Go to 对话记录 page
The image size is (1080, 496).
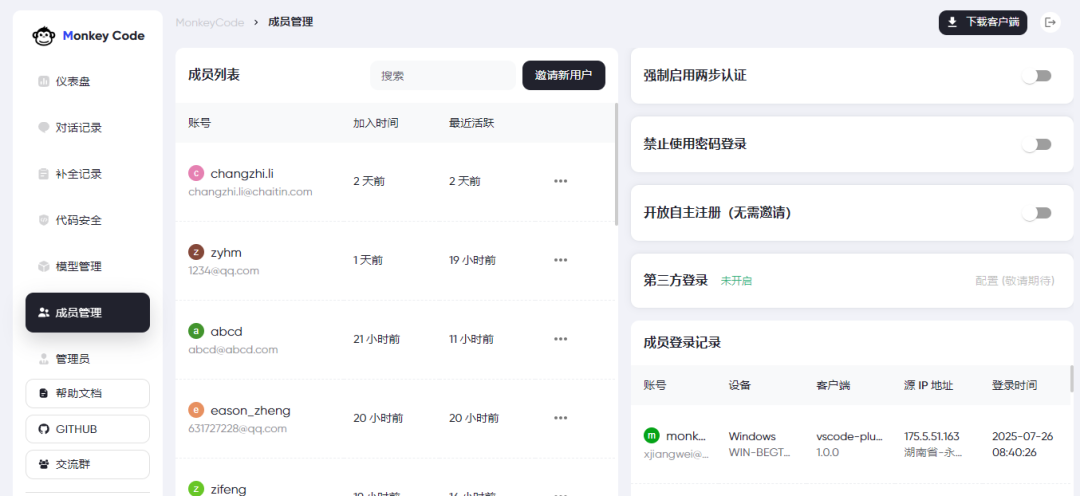(x=87, y=127)
